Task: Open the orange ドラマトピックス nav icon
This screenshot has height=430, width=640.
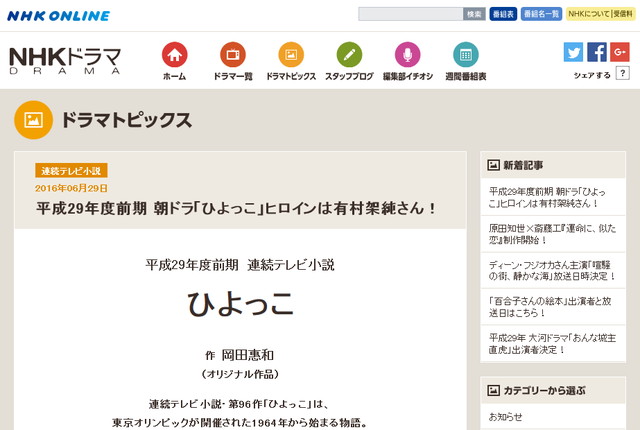Action: click(x=291, y=54)
